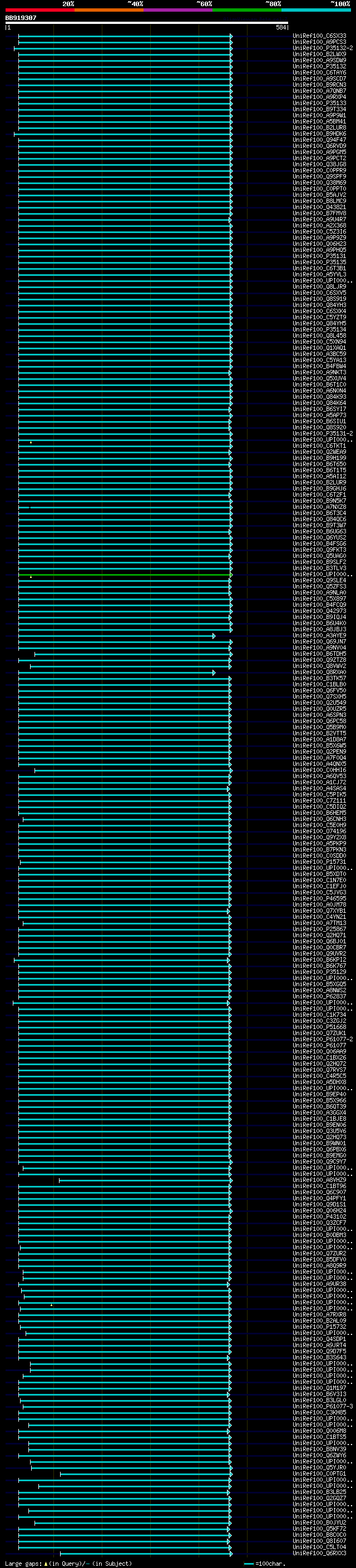Viewport: 356px width, 1568px height.
Task: Click hit label UniRef100_A1CJ72
Action: [319, 783]
